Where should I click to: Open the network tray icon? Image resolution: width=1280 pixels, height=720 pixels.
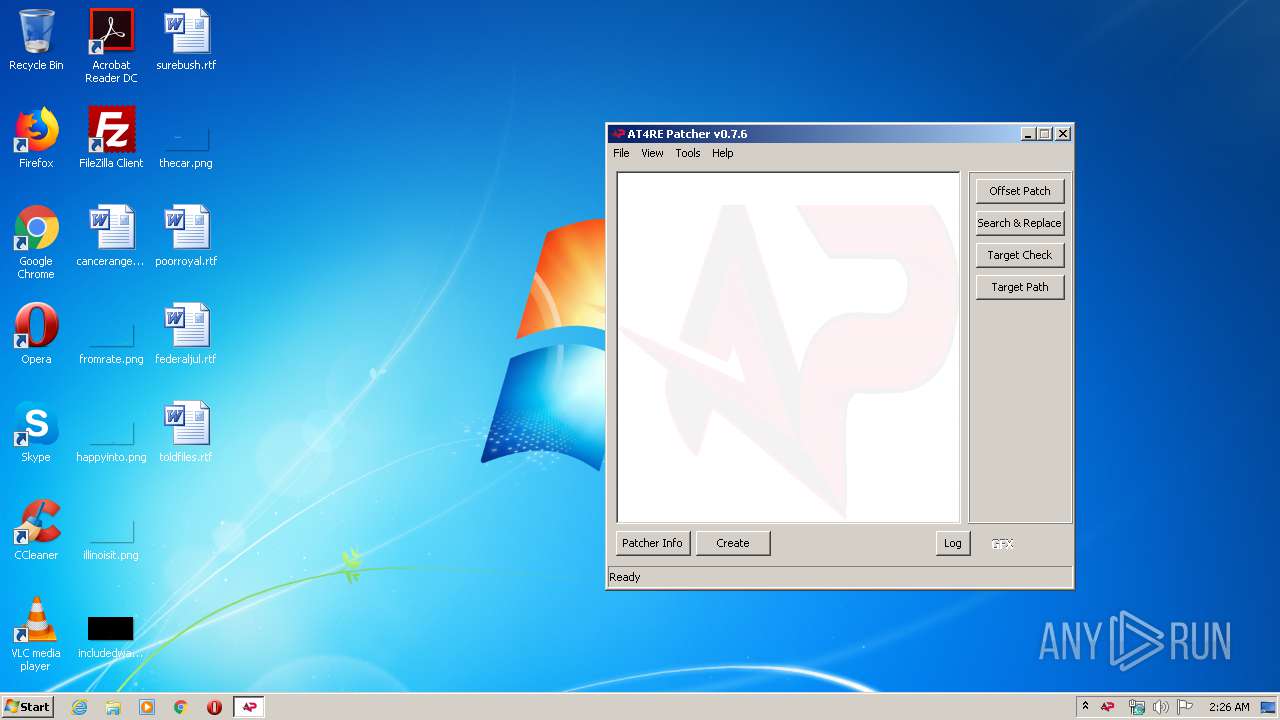[x=1136, y=707]
